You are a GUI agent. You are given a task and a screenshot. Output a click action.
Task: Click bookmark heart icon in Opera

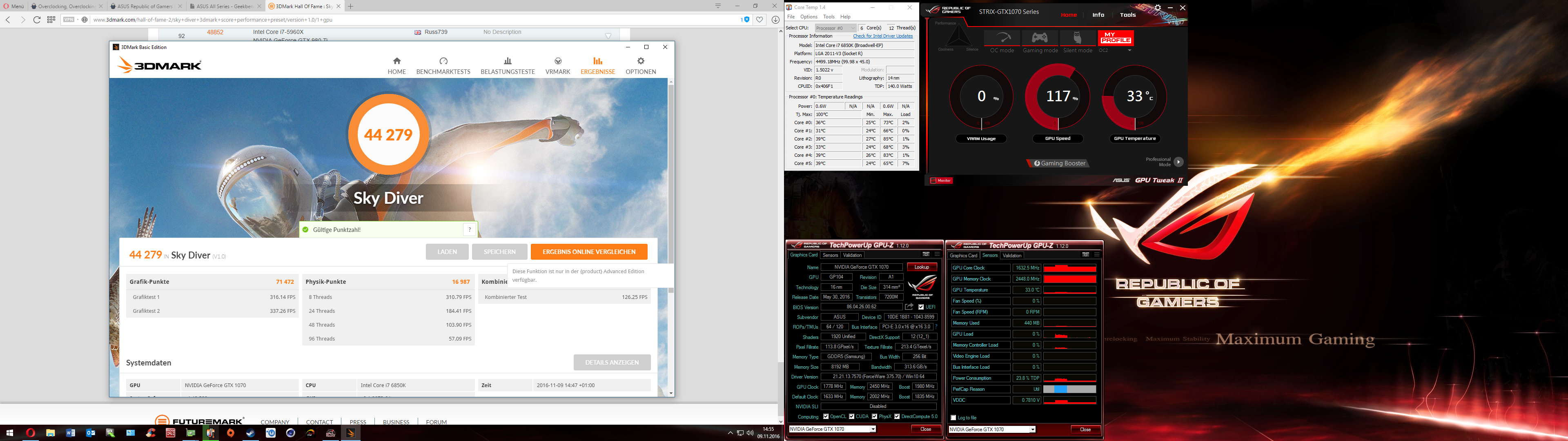(759, 20)
